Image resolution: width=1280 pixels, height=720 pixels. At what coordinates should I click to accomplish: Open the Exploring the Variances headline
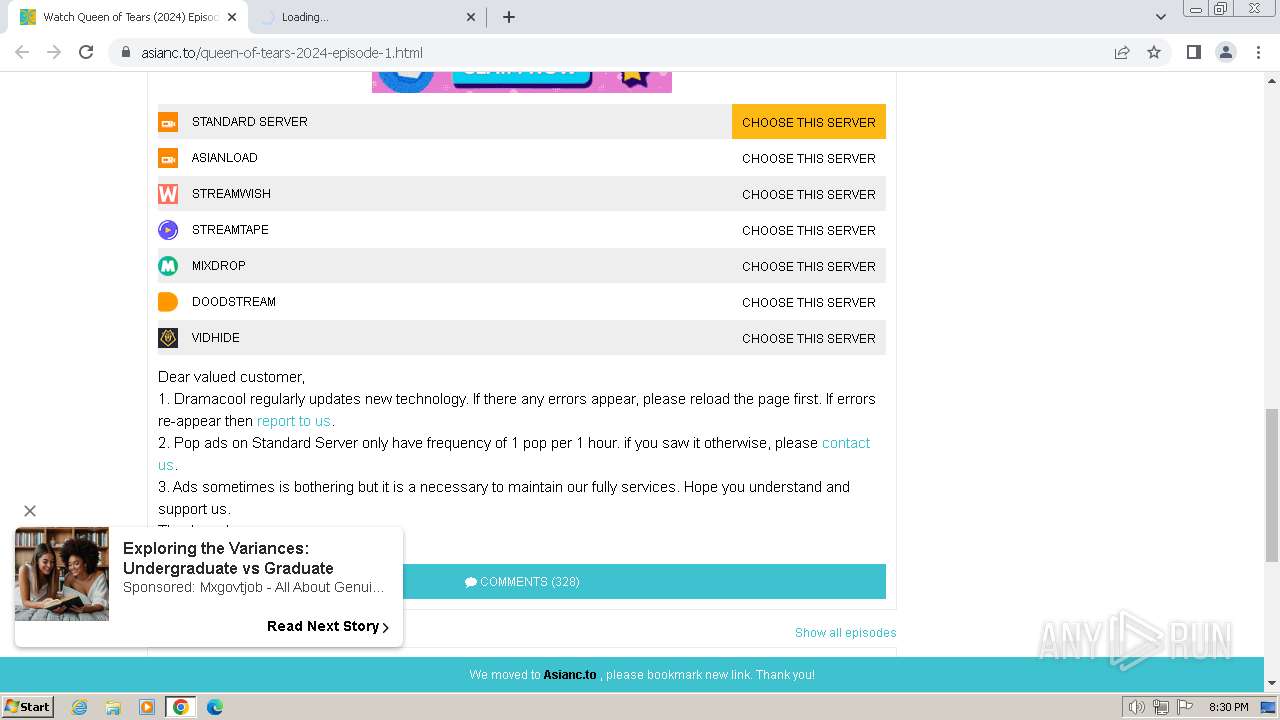(x=228, y=558)
